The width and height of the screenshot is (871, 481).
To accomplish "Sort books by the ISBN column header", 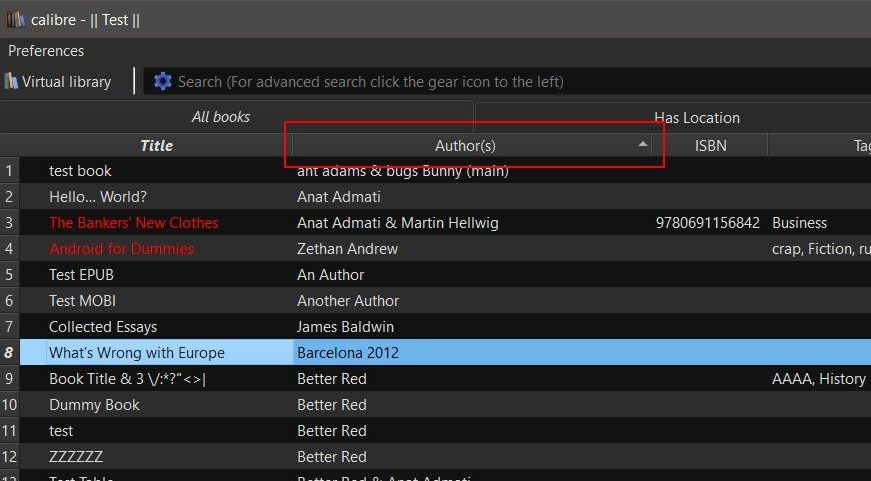I will pyautogui.click(x=710, y=146).
